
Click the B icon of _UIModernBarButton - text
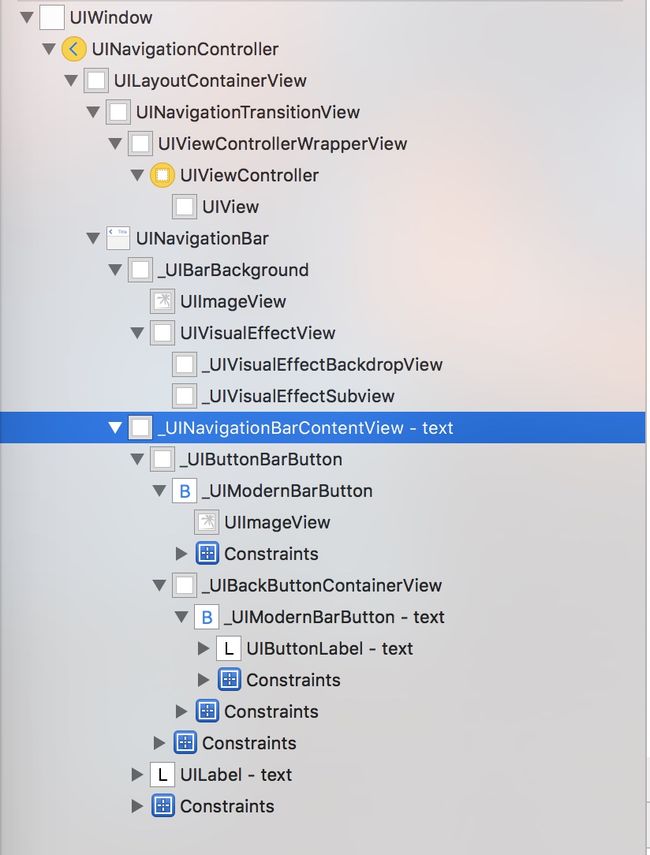[x=207, y=617]
